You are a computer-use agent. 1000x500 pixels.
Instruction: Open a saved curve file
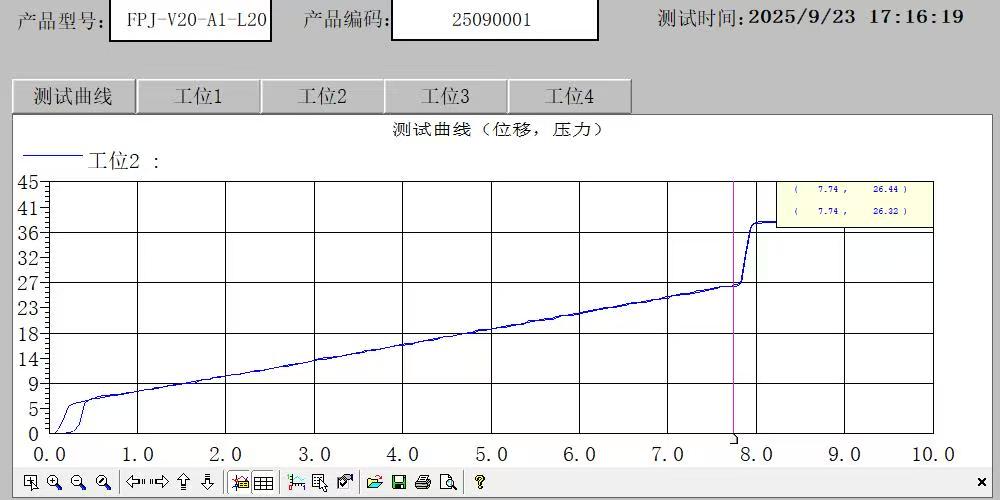[x=375, y=482]
